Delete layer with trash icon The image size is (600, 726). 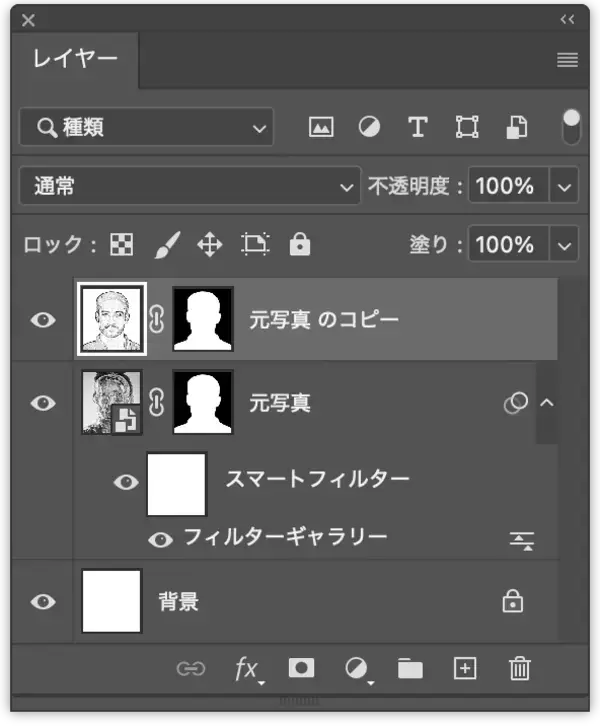(x=519, y=668)
